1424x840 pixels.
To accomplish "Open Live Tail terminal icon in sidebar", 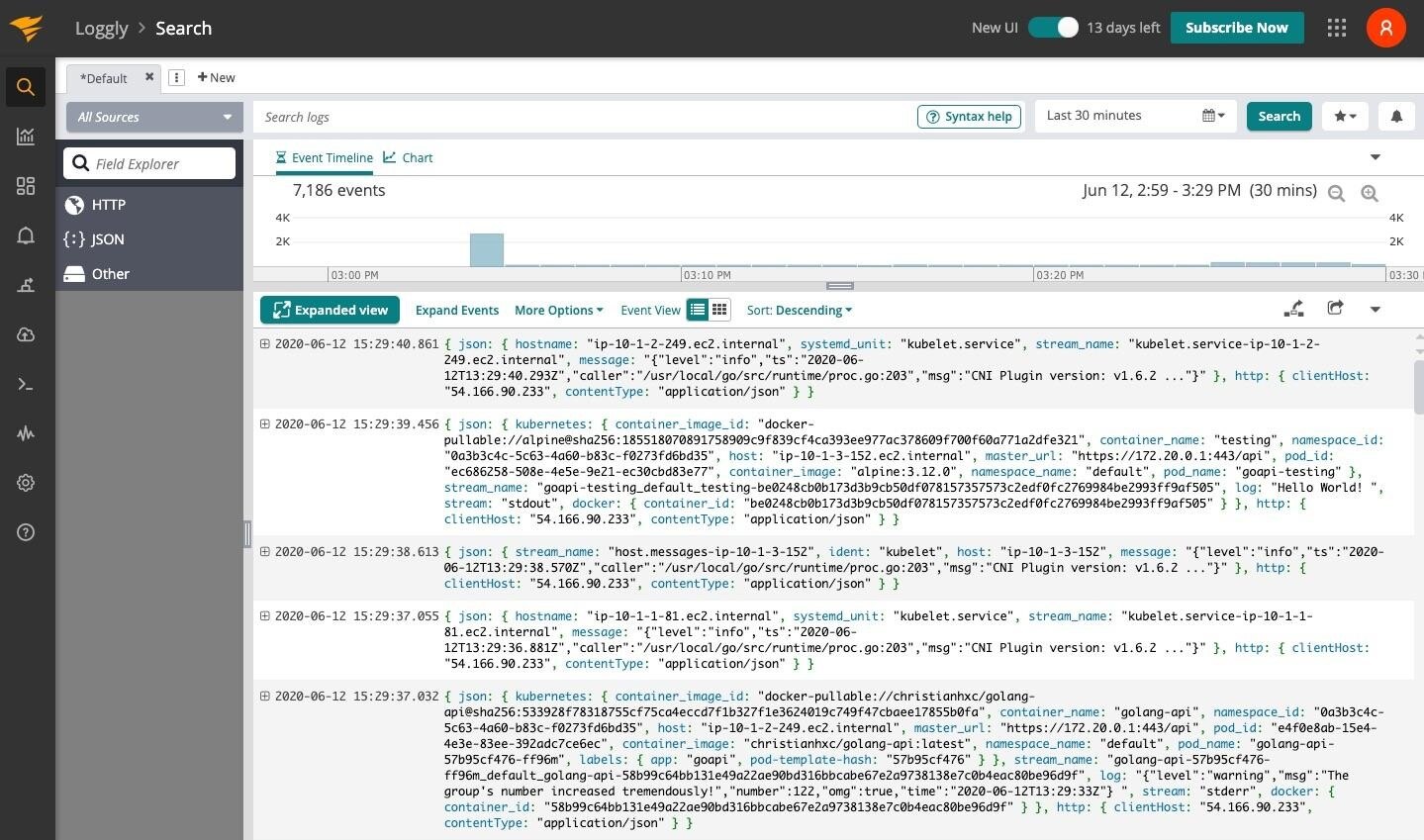I will [25, 384].
